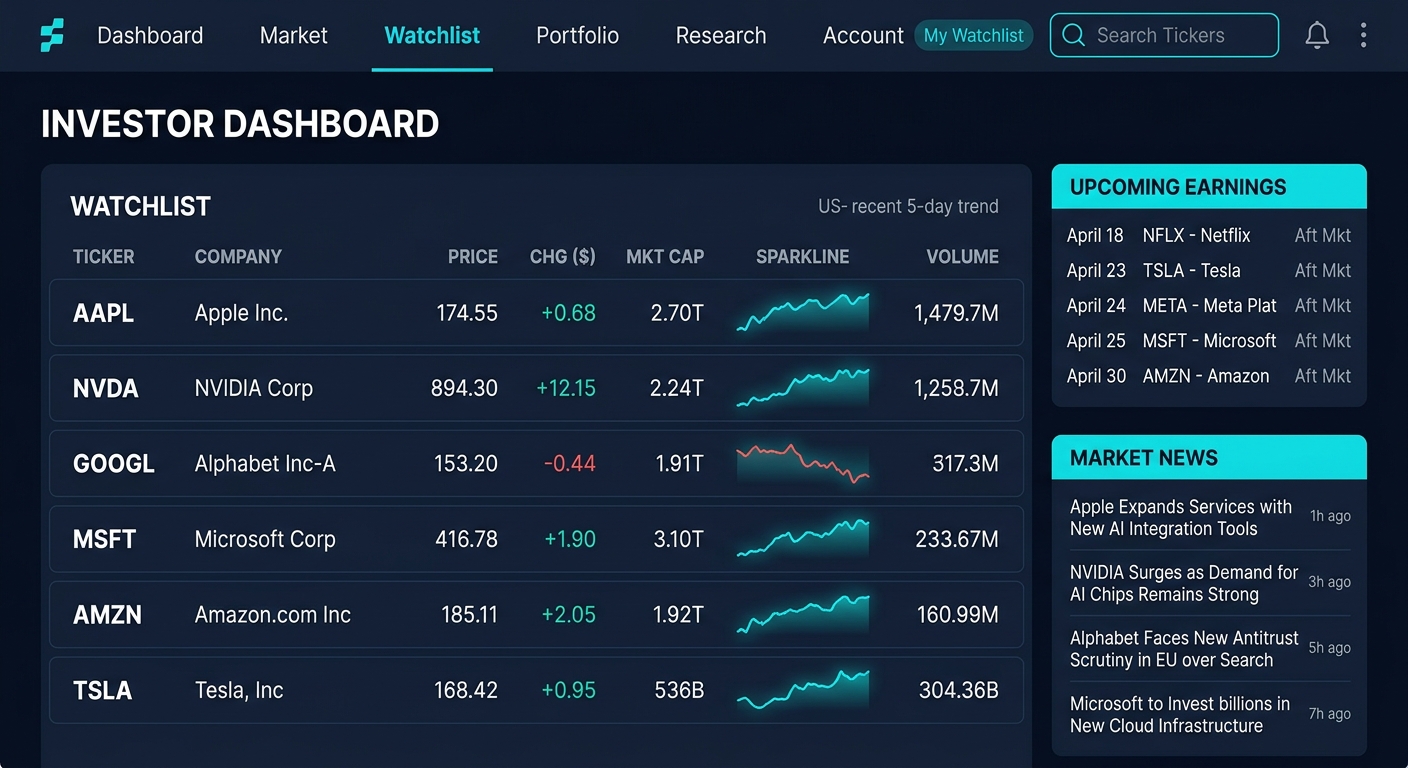1408x768 pixels.
Task: Read Apple Expands Services news article
Action: (x=1210, y=518)
